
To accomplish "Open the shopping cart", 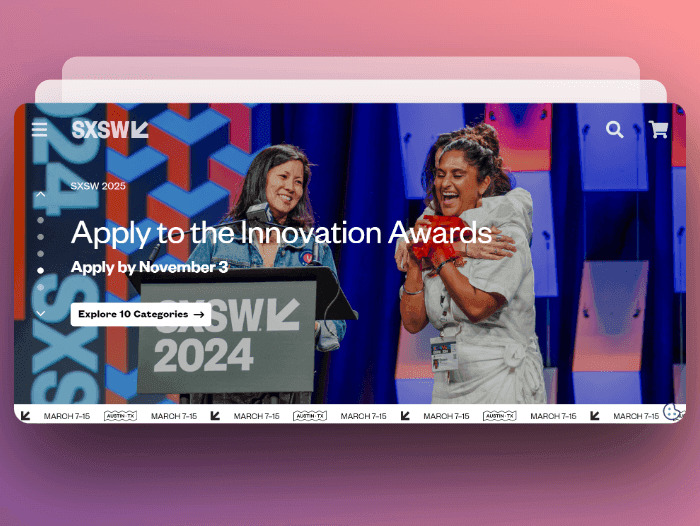I will [x=658, y=129].
